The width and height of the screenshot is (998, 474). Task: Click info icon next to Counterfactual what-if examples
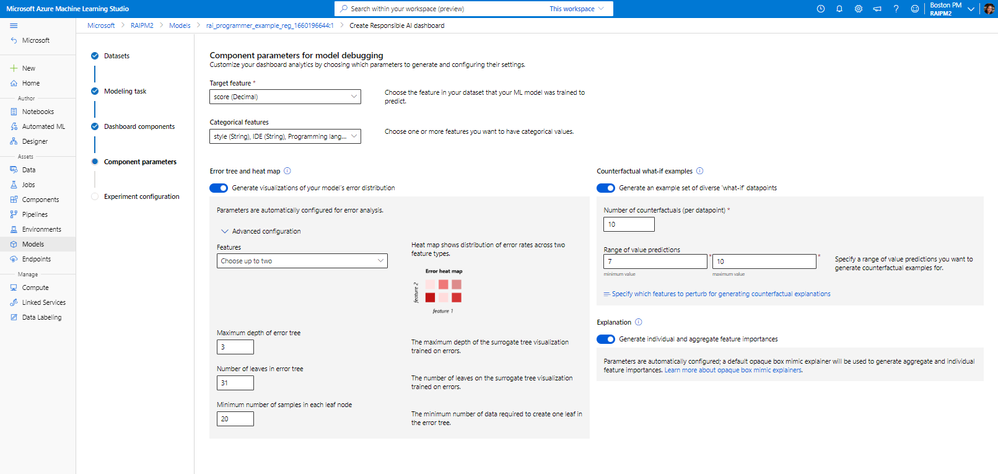[x=699, y=171]
